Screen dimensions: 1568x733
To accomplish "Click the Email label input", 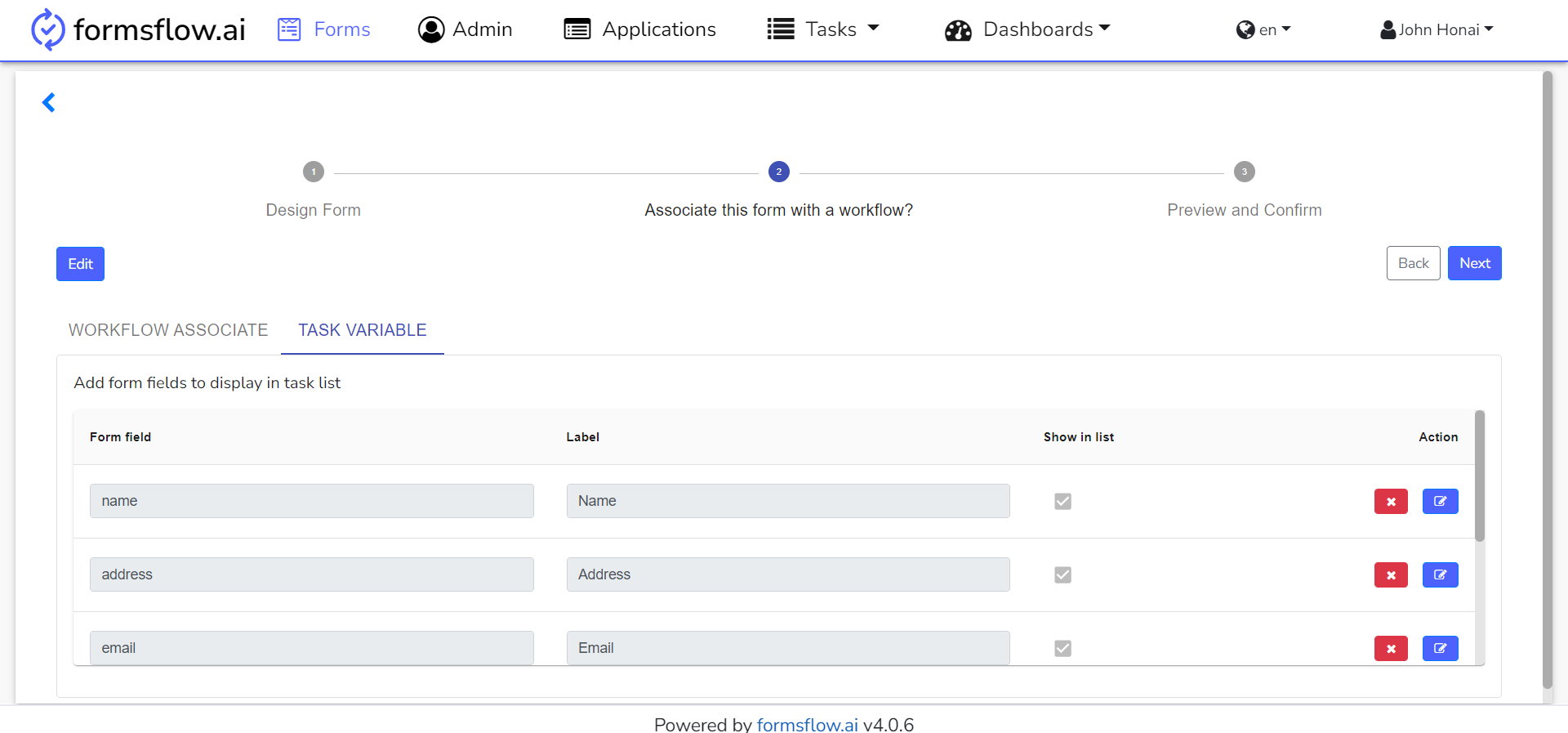I will pos(788,648).
